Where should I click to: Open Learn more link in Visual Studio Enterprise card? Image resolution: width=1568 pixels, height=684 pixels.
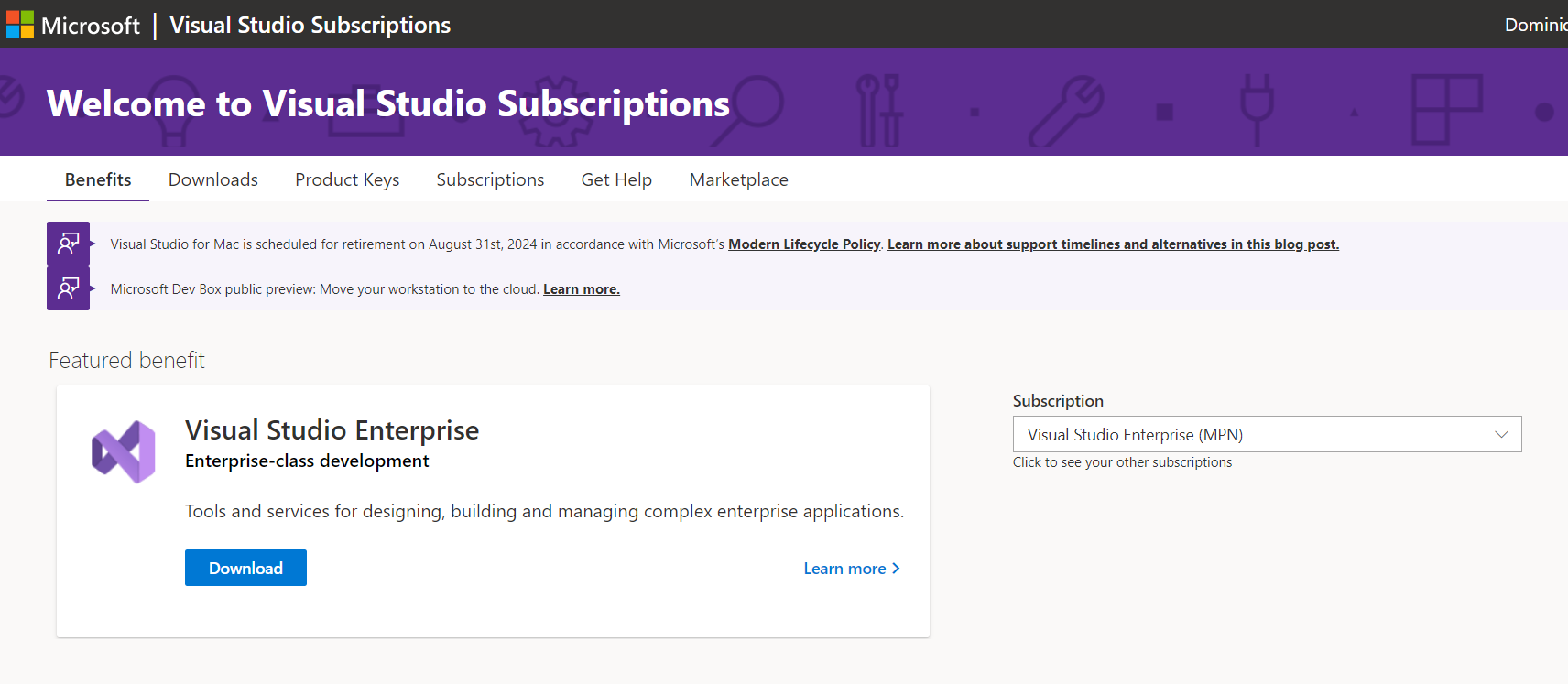pyautogui.click(x=852, y=569)
